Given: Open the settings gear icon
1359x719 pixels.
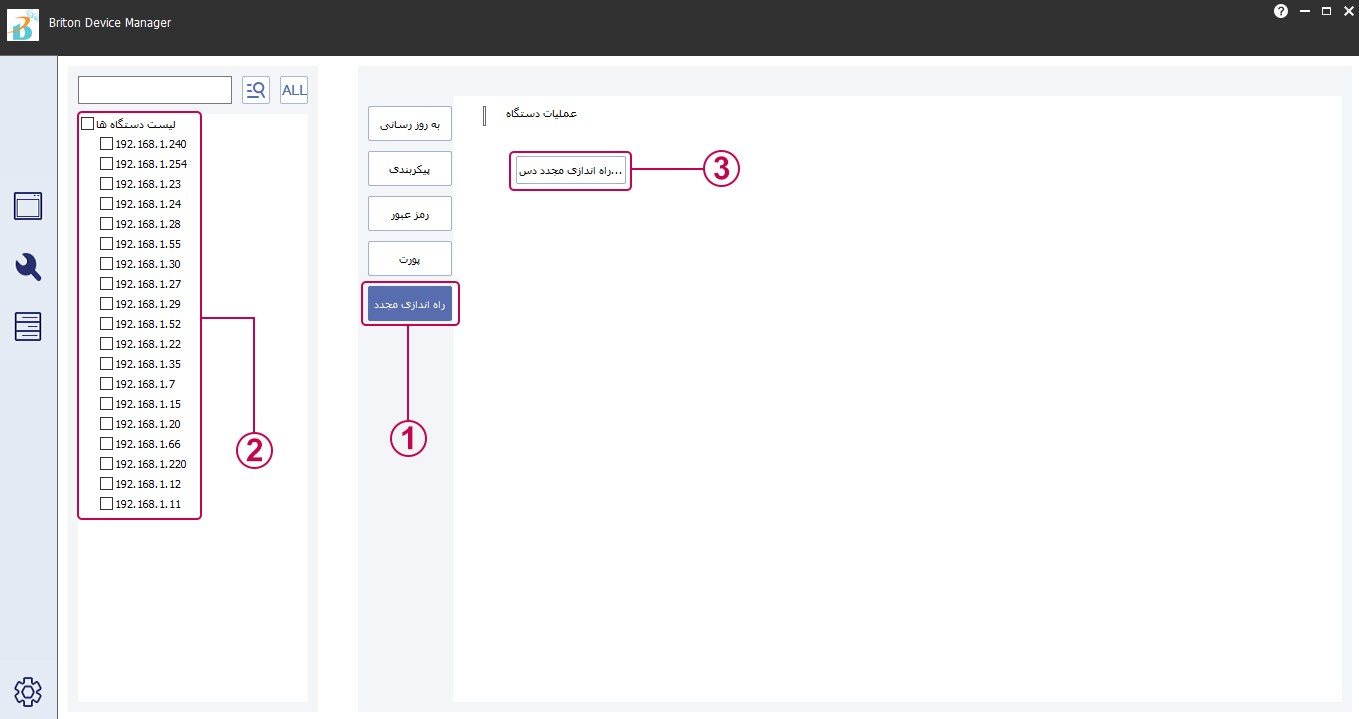Looking at the screenshot, I should coord(28,691).
